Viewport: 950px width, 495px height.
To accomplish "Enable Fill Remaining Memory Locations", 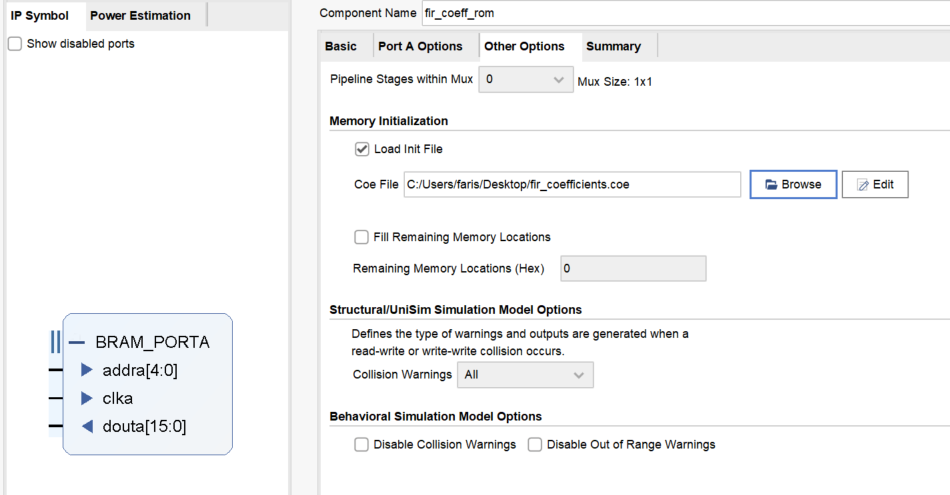I will click(x=361, y=237).
